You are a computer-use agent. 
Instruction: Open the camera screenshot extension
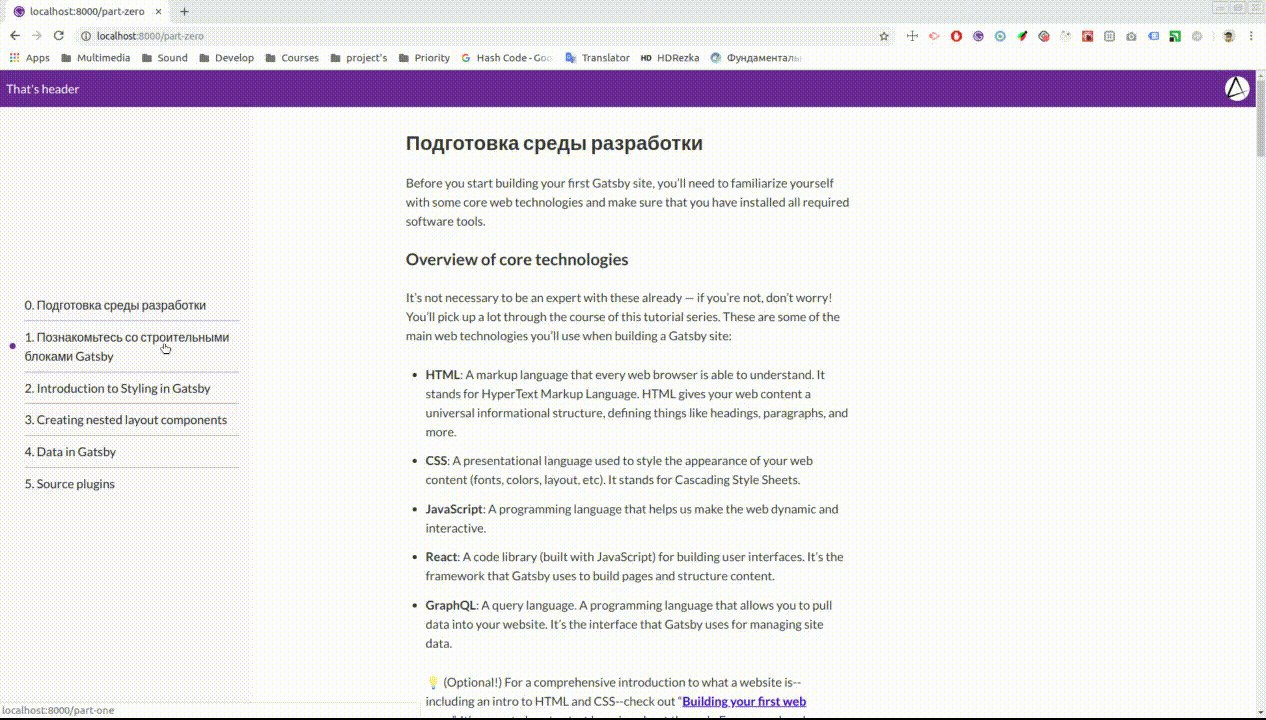point(1131,36)
